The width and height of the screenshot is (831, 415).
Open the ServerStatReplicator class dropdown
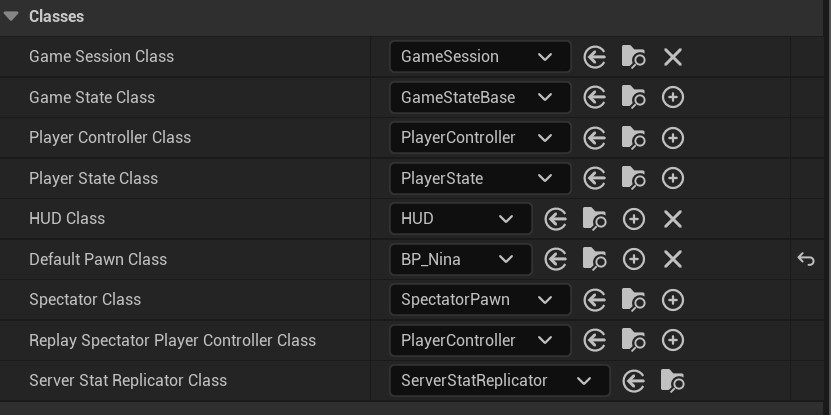[500, 381]
